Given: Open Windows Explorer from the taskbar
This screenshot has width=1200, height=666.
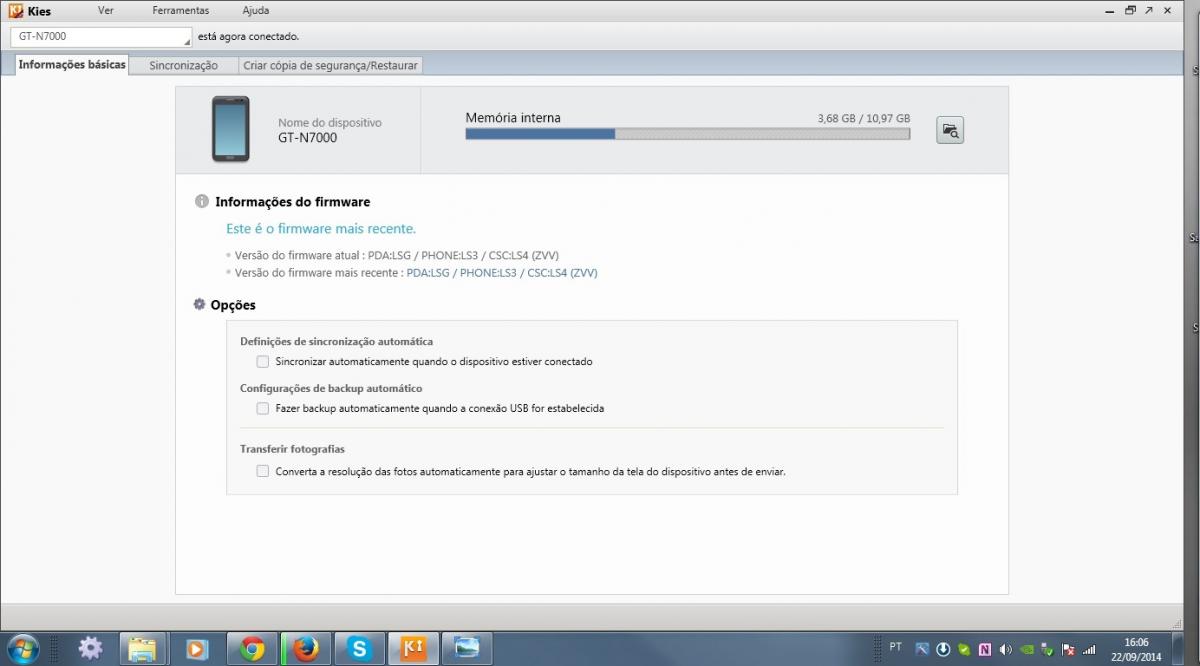Looking at the screenshot, I should [x=143, y=648].
